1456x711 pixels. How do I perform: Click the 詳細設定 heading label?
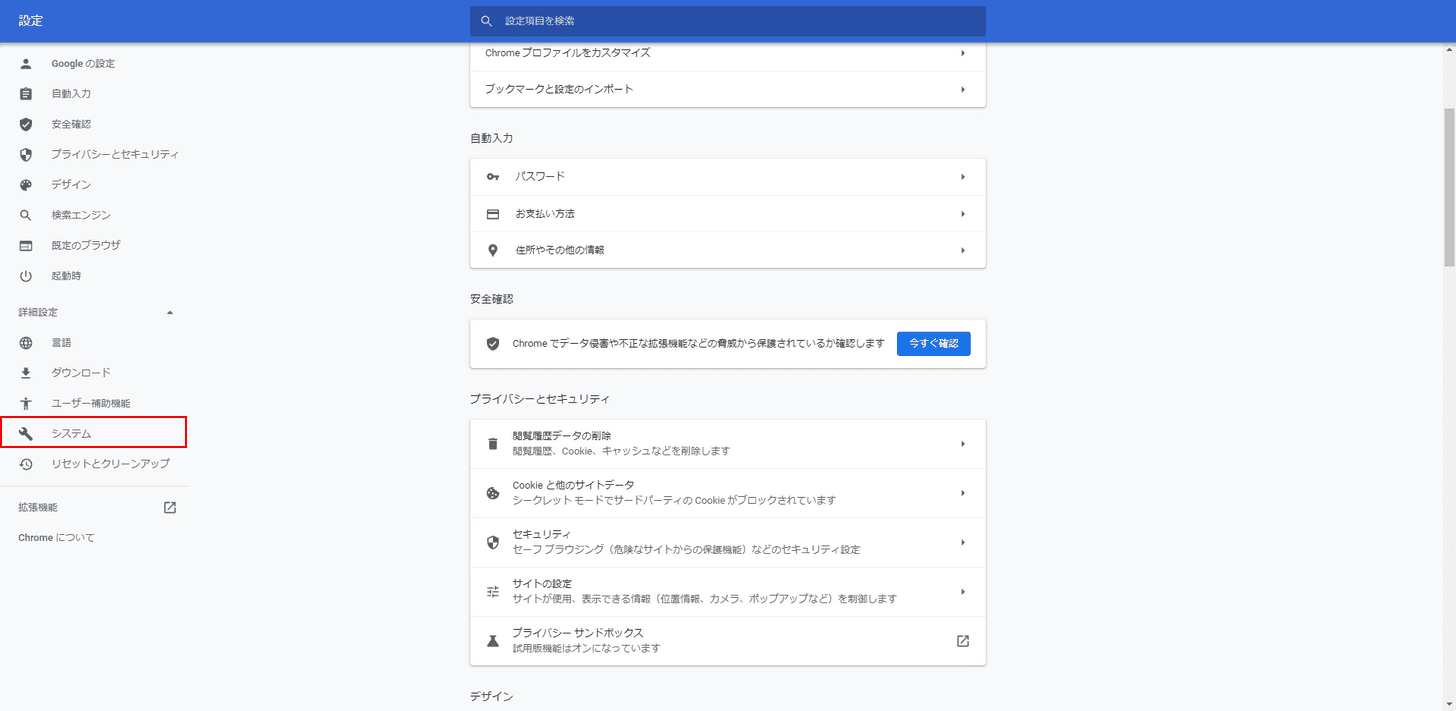38,313
